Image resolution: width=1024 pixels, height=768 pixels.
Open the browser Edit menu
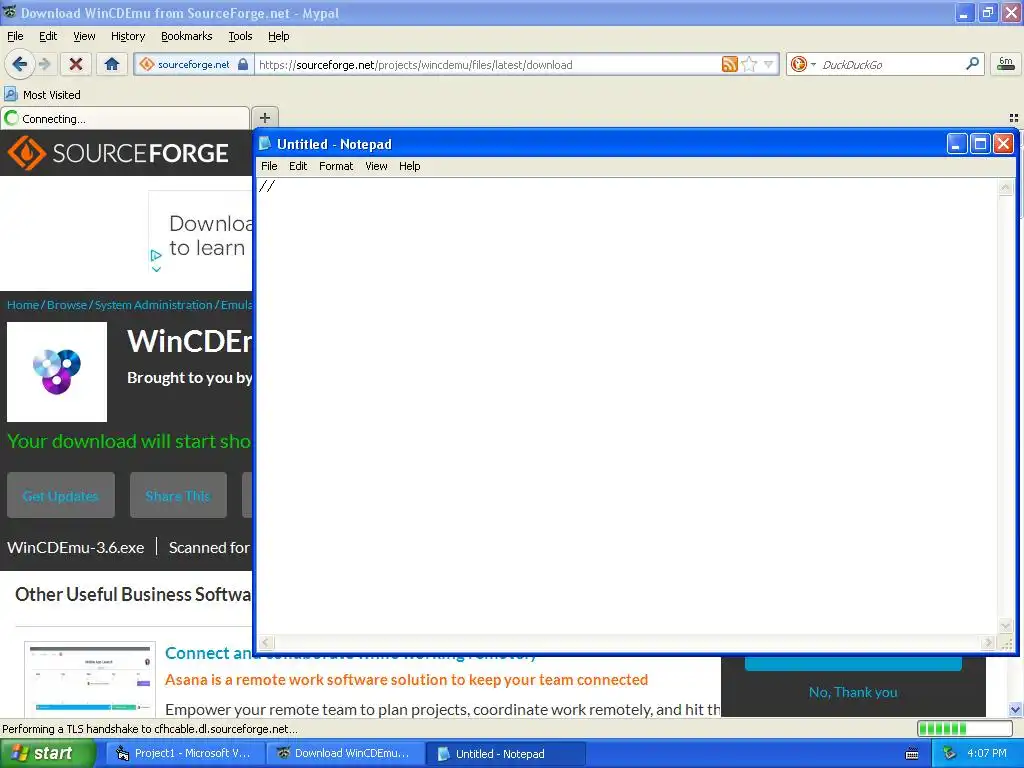pyautogui.click(x=48, y=36)
